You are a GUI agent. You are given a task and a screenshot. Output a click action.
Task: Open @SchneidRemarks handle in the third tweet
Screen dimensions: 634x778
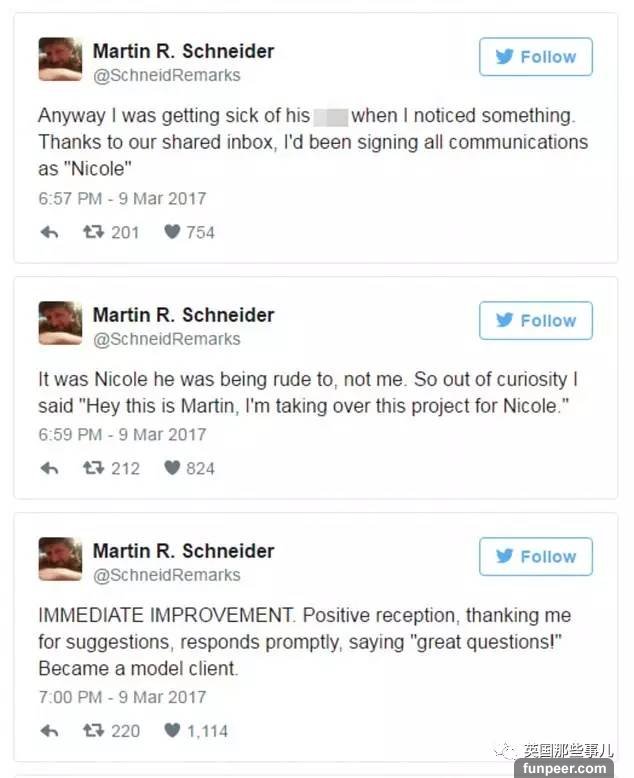coord(166,575)
